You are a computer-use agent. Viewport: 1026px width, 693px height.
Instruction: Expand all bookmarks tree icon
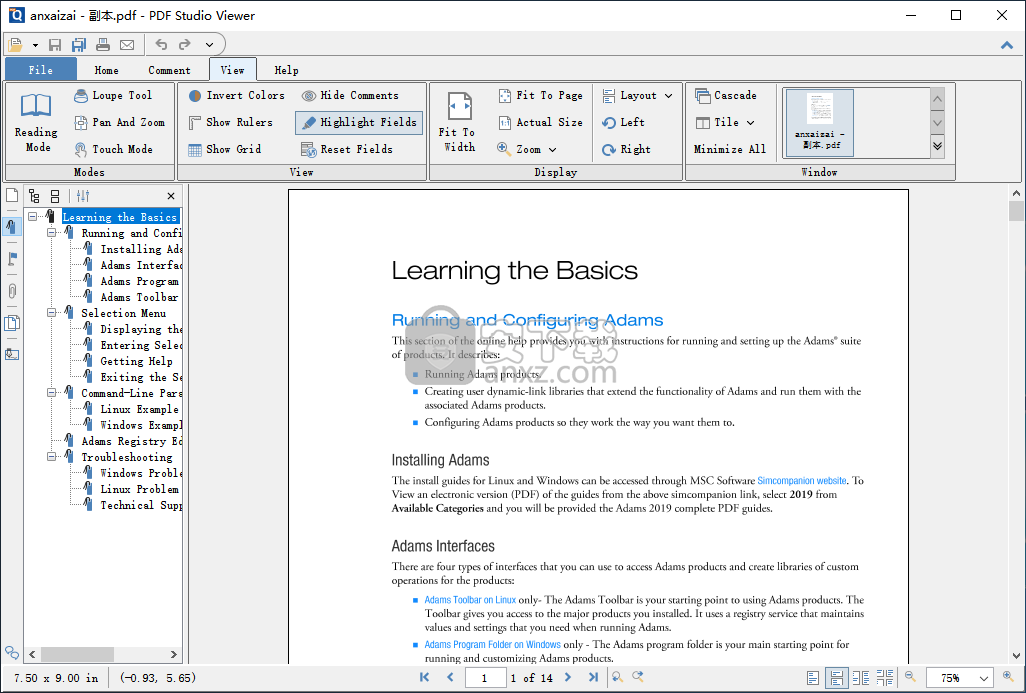pos(35,196)
